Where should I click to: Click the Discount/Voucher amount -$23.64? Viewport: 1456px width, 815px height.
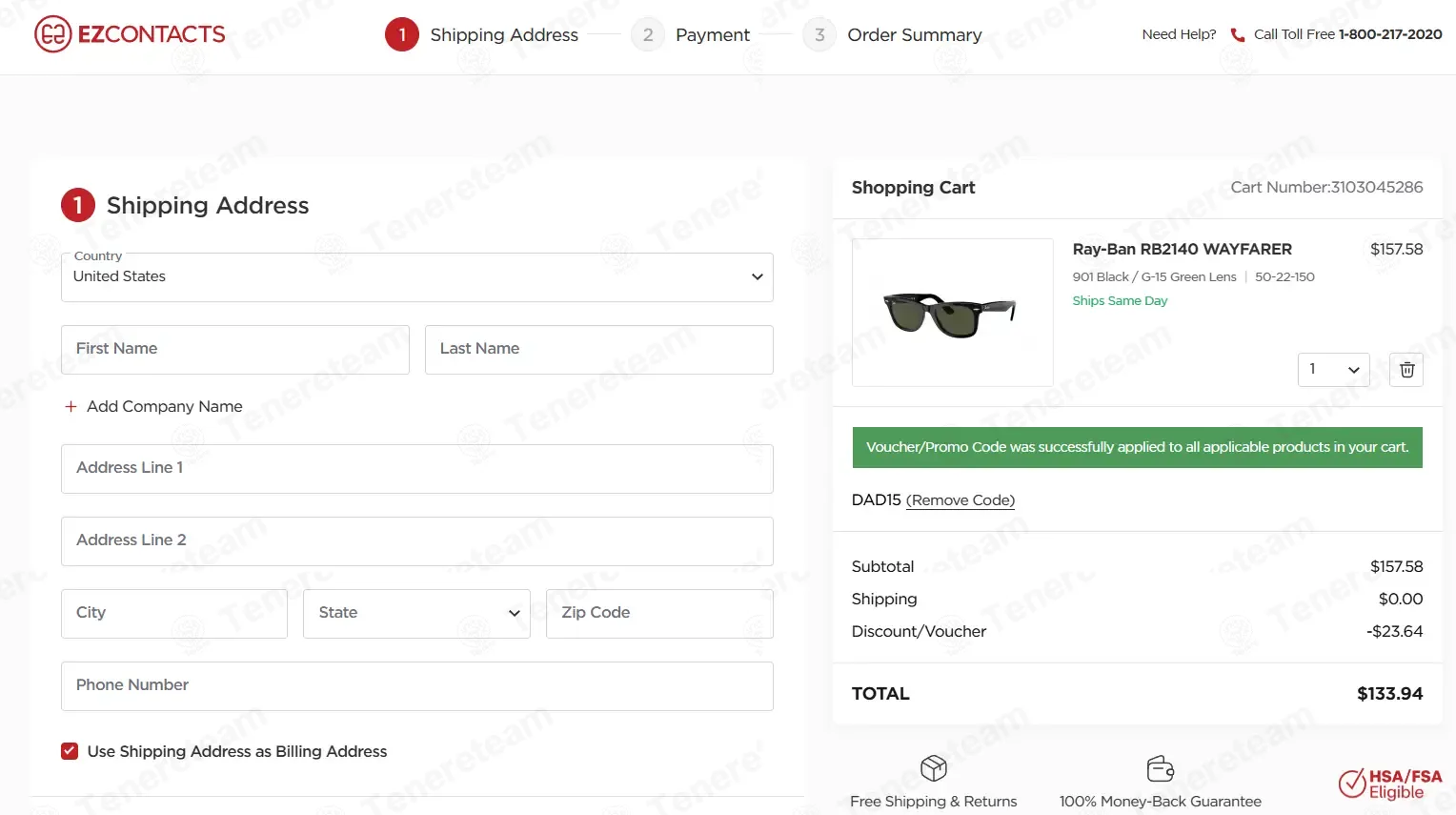click(1395, 631)
